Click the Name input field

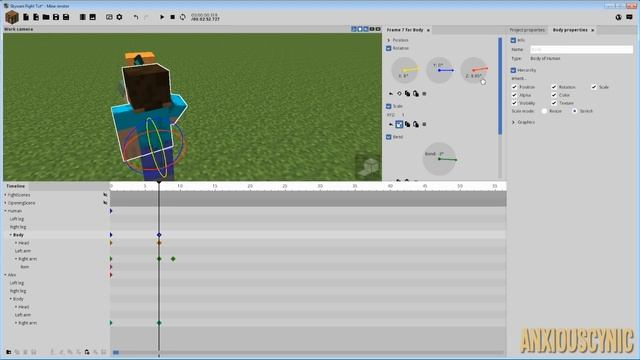(x=581, y=49)
